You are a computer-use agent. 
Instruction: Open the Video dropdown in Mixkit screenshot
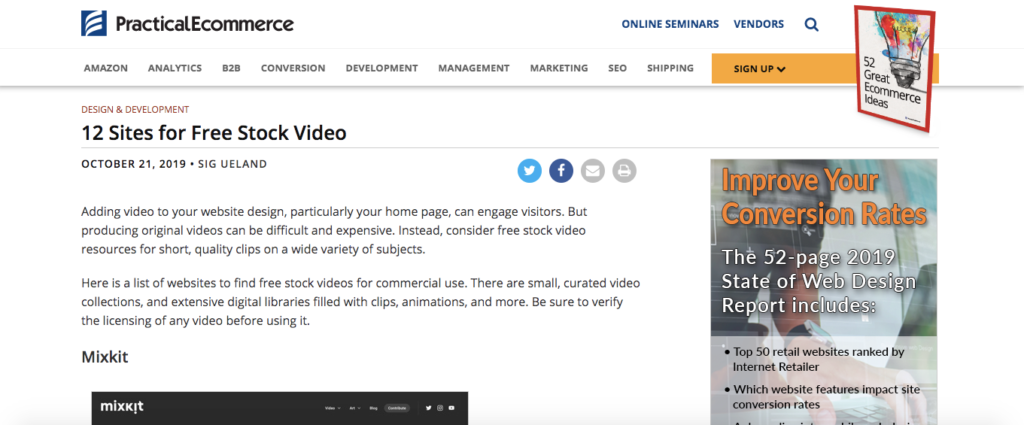click(332, 408)
